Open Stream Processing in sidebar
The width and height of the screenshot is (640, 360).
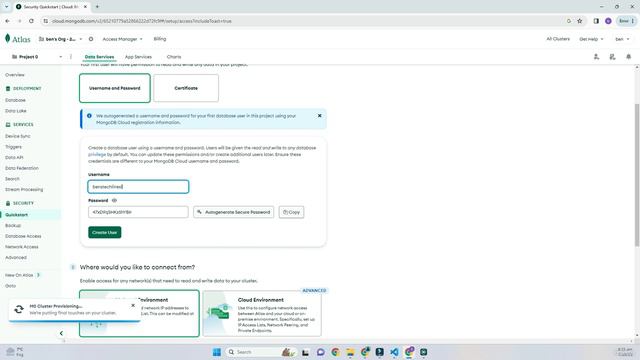tap(24, 189)
